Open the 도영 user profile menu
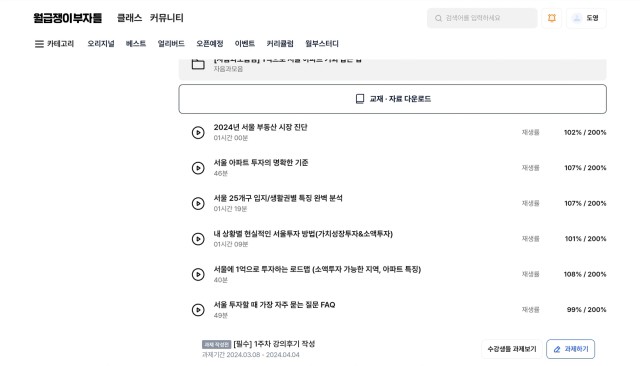640x366 pixels. pos(586,18)
